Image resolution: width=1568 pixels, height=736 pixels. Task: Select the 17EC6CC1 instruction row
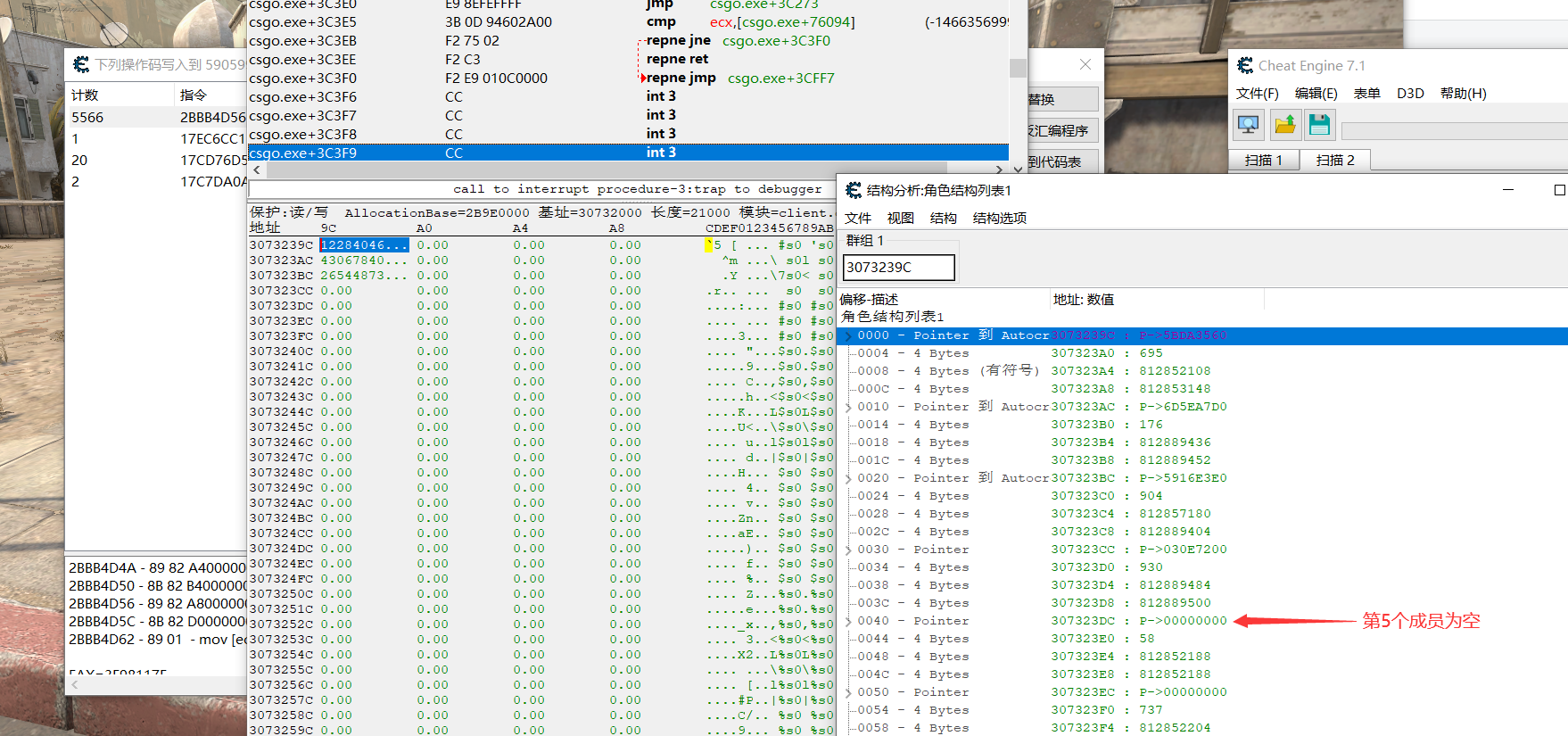point(156,138)
